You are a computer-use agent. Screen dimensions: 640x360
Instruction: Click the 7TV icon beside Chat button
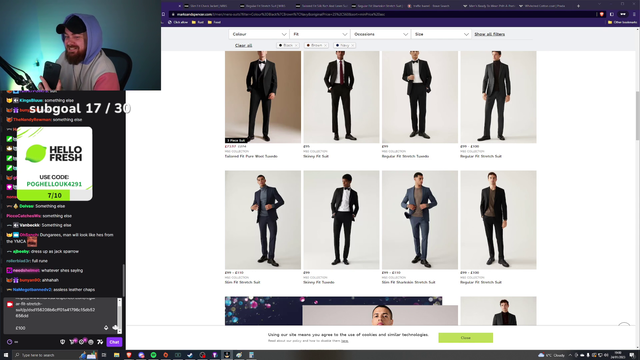(100, 342)
